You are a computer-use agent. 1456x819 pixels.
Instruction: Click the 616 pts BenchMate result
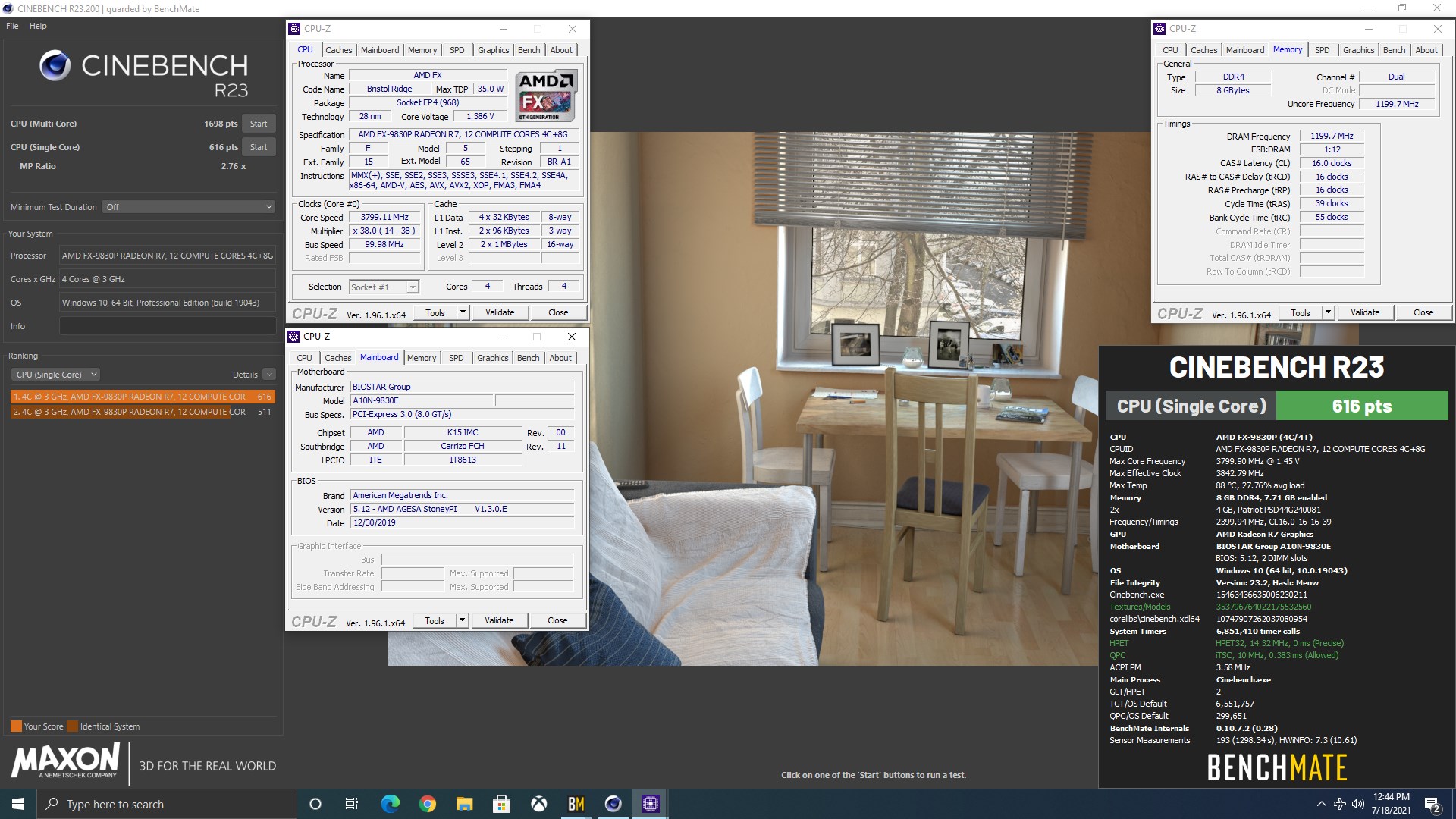[x=1362, y=406]
